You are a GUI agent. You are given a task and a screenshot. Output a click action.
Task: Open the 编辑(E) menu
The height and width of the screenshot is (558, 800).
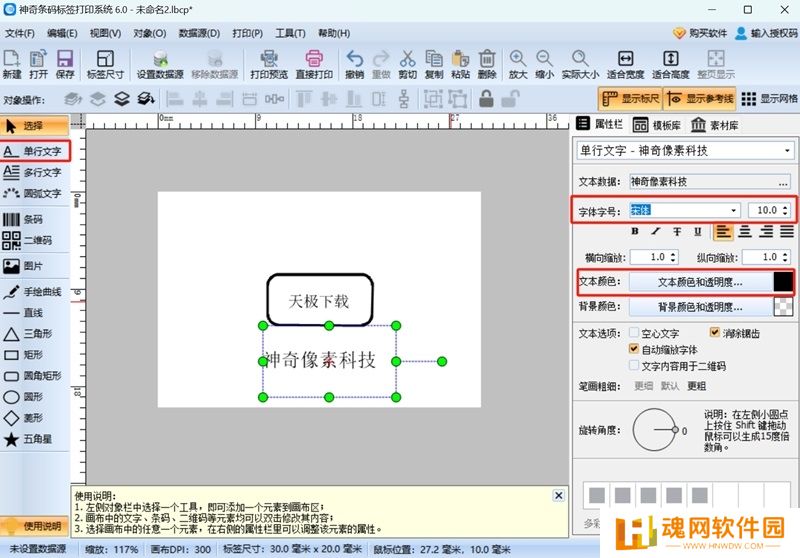tap(62, 33)
